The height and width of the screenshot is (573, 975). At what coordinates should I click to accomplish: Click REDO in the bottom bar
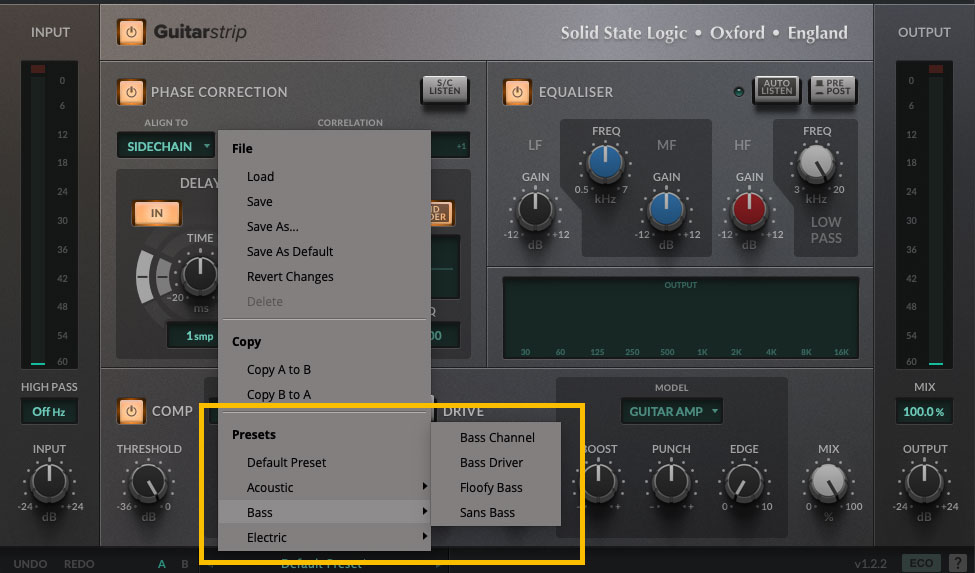pyautogui.click(x=79, y=564)
